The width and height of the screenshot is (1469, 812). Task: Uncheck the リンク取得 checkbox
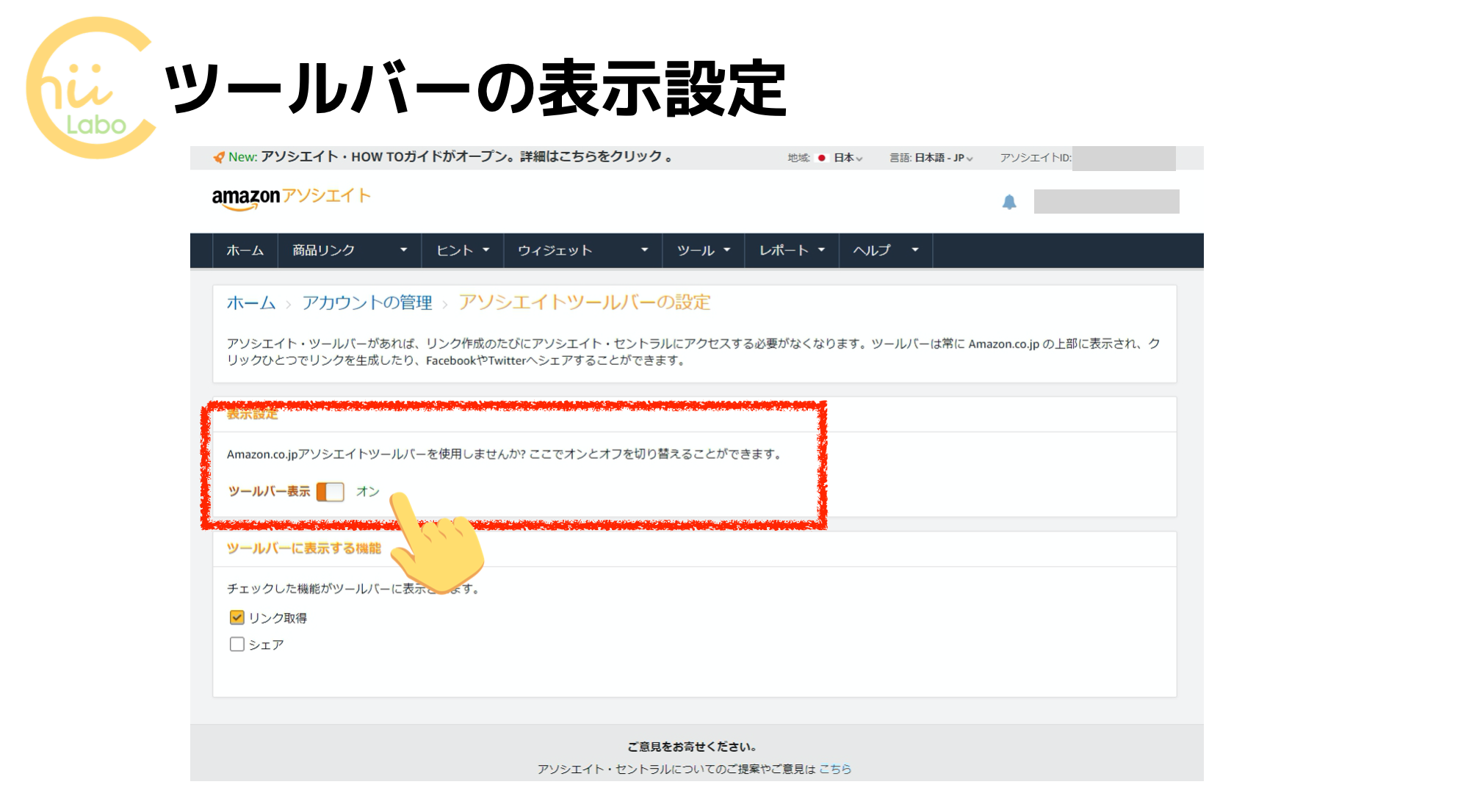237,617
